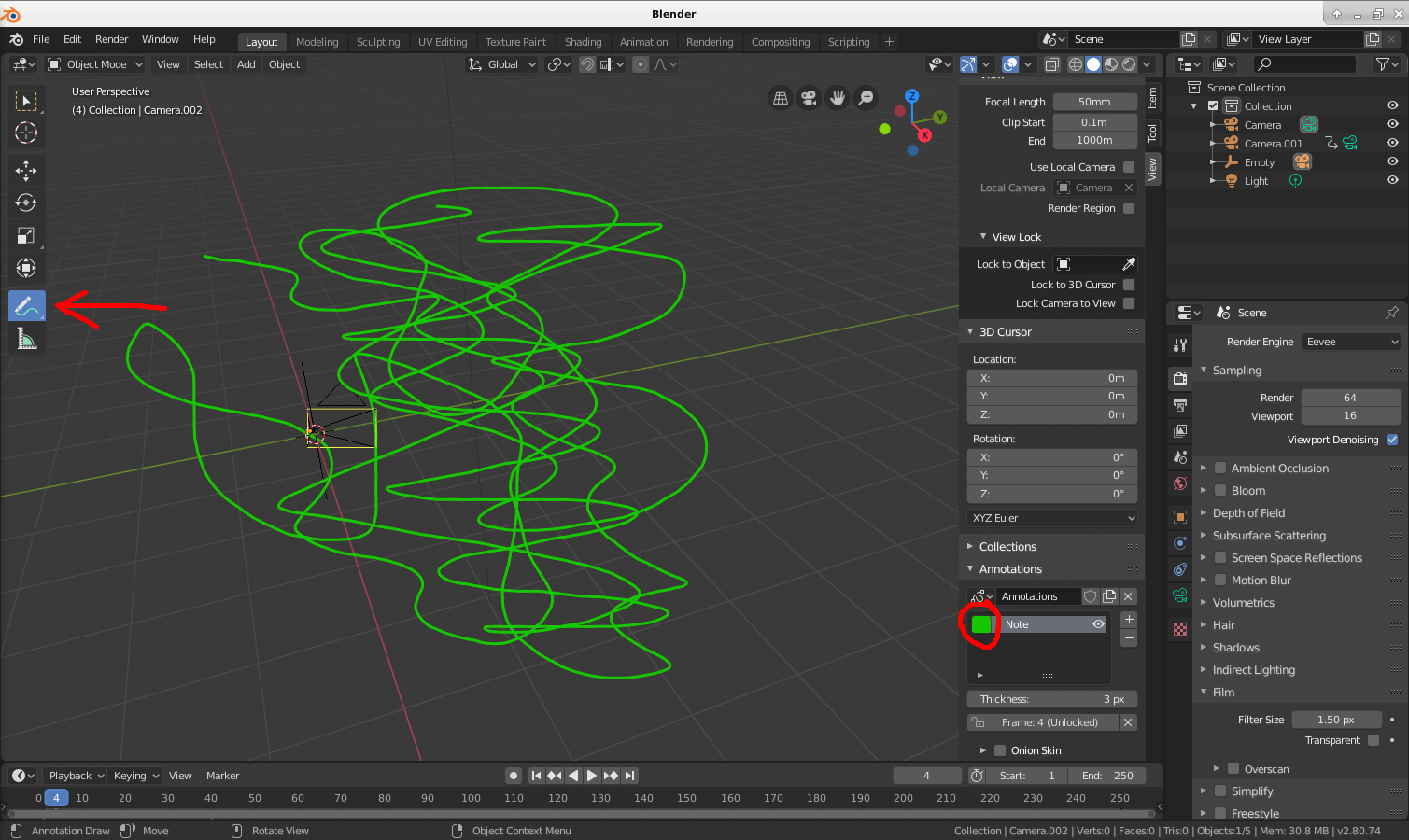Select the Measure tool
This screenshot has height=840, width=1409.
[x=26, y=339]
